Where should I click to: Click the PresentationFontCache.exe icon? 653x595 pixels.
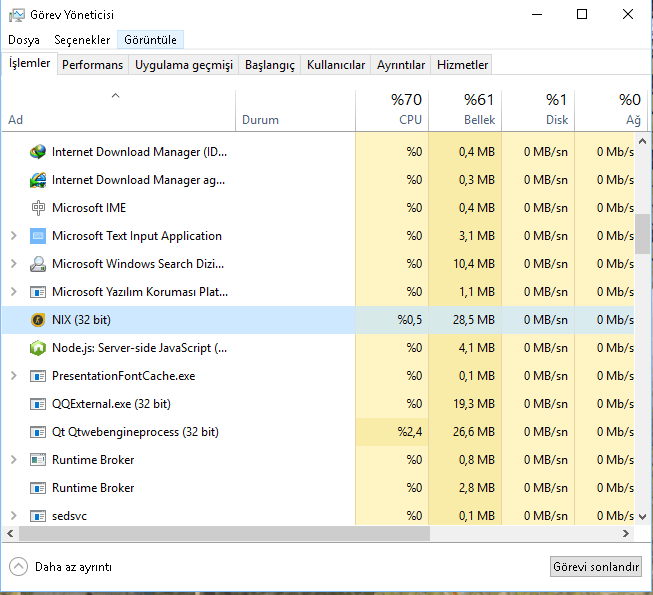38,376
